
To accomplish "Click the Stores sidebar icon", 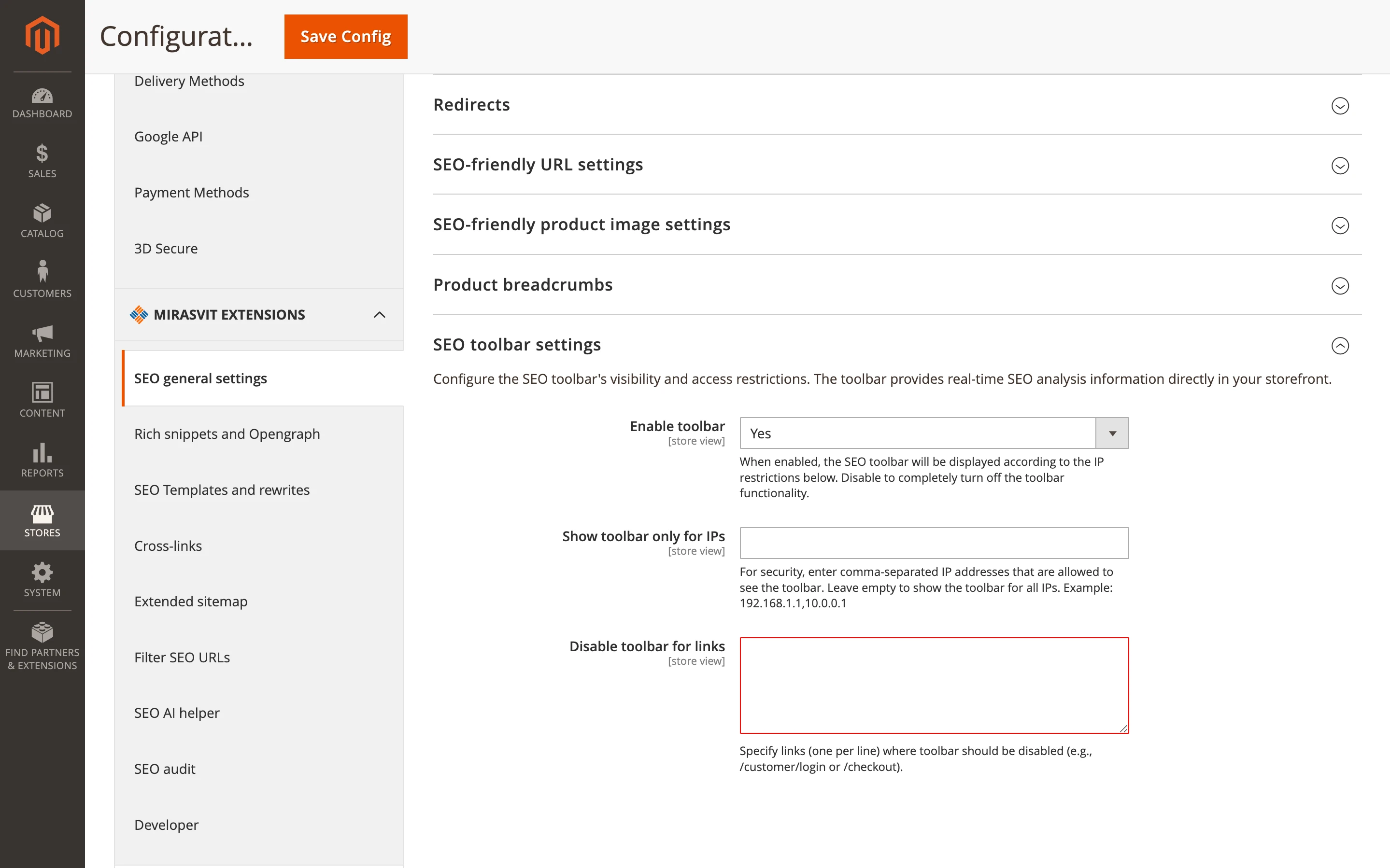I will pyautogui.click(x=42, y=520).
